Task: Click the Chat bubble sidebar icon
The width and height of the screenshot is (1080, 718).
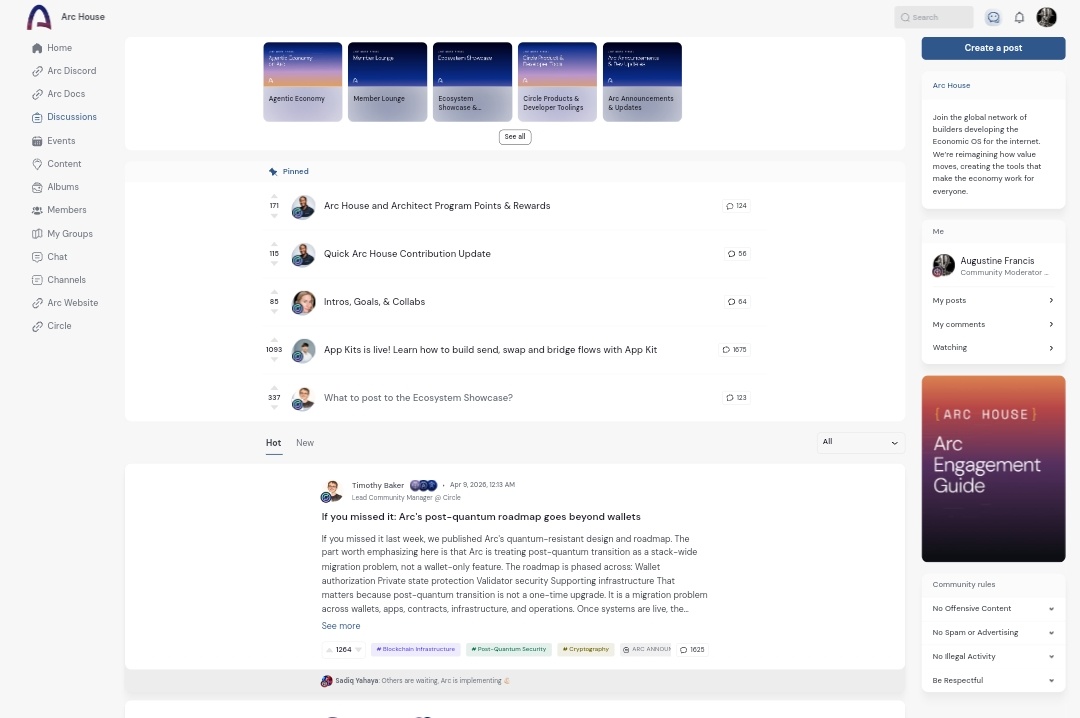Action: [37, 257]
